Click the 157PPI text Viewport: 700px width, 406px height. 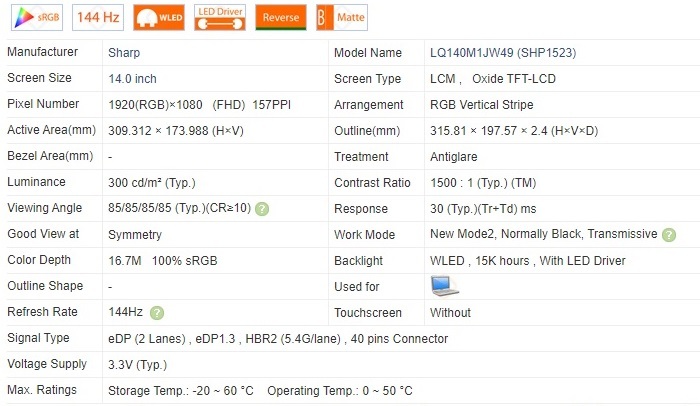coord(271,105)
